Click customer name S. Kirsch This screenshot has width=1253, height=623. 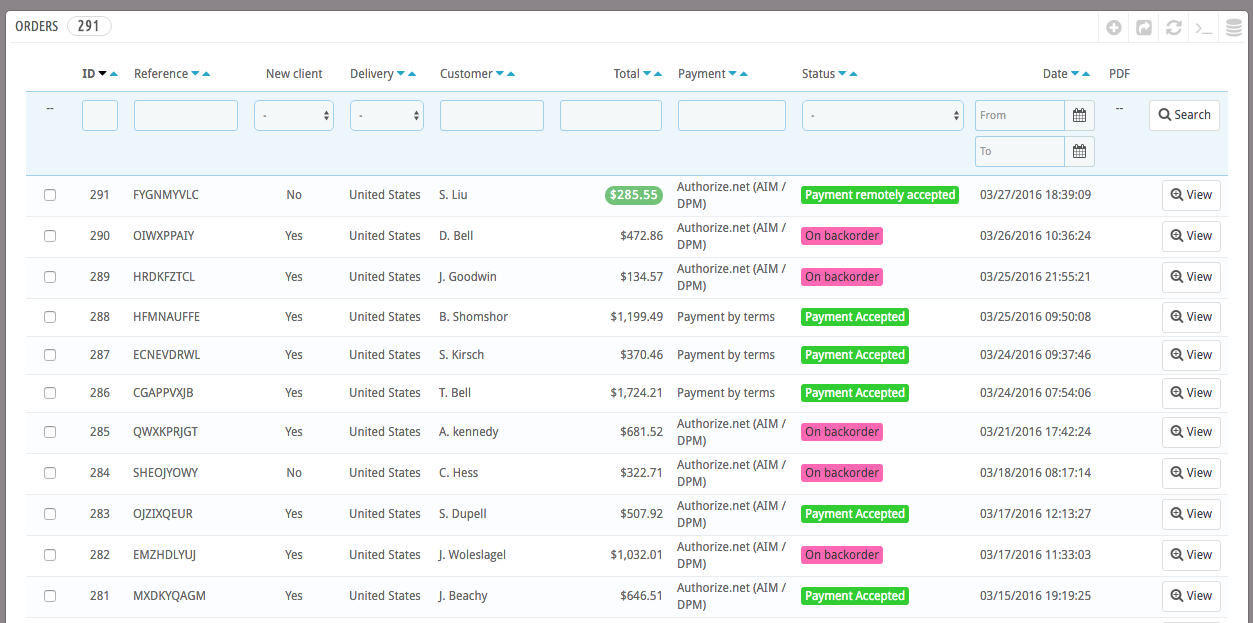click(462, 355)
